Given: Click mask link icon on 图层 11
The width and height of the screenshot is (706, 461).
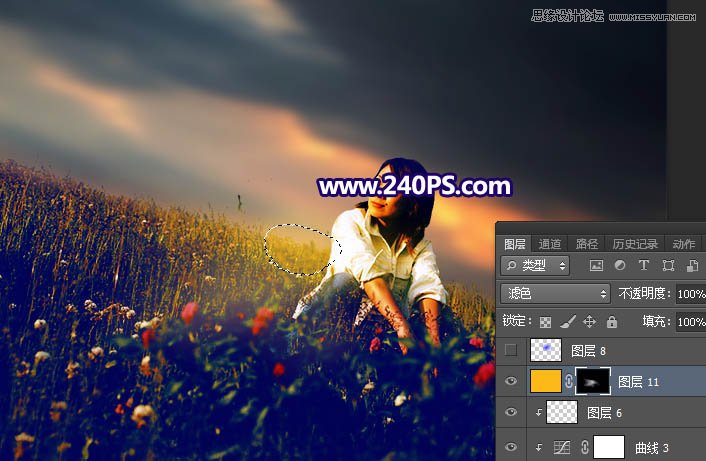Looking at the screenshot, I should 569,381.
